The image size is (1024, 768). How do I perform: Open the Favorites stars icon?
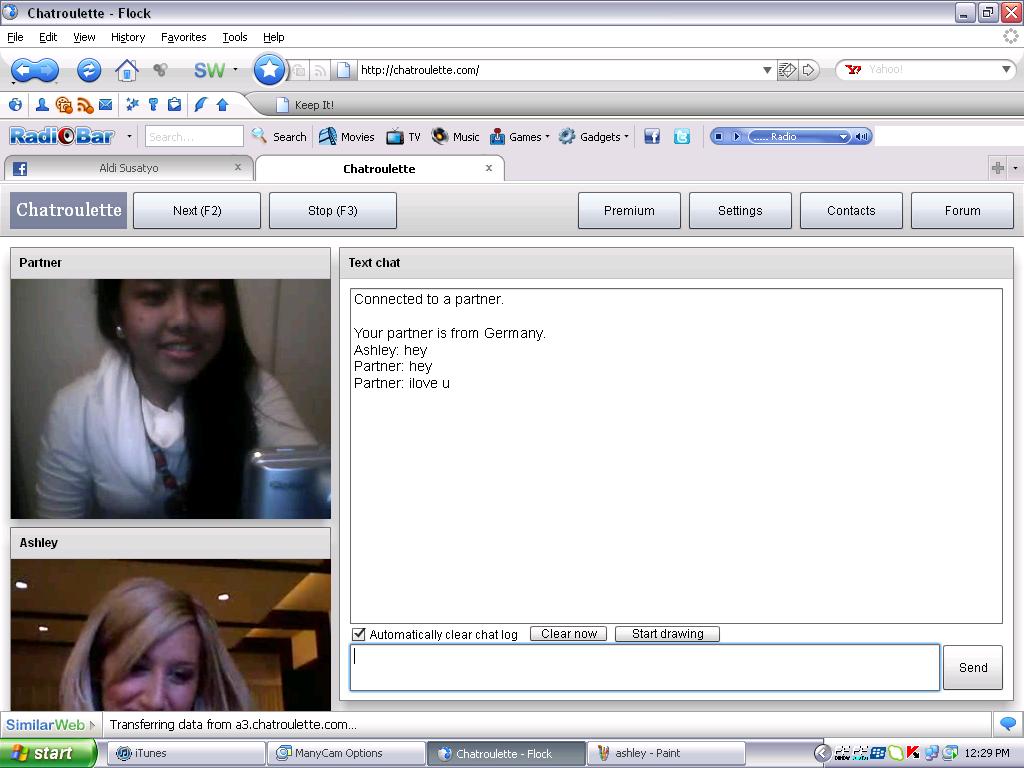(x=133, y=104)
